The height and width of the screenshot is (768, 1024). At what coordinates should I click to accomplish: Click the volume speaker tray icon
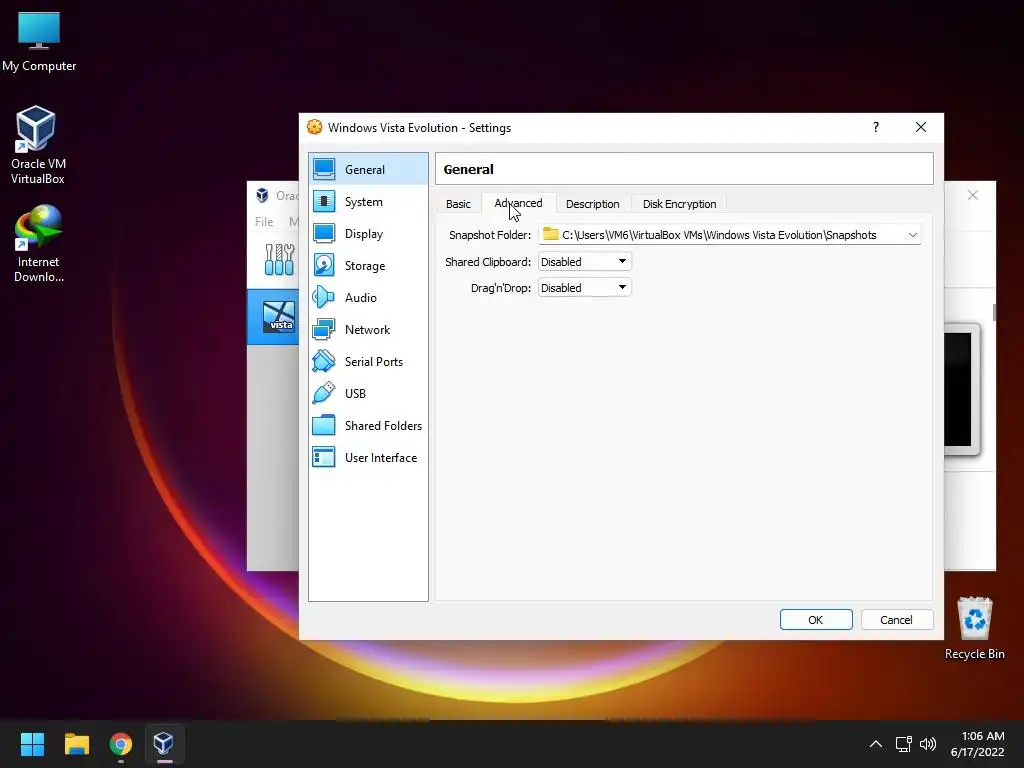(x=927, y=744)
